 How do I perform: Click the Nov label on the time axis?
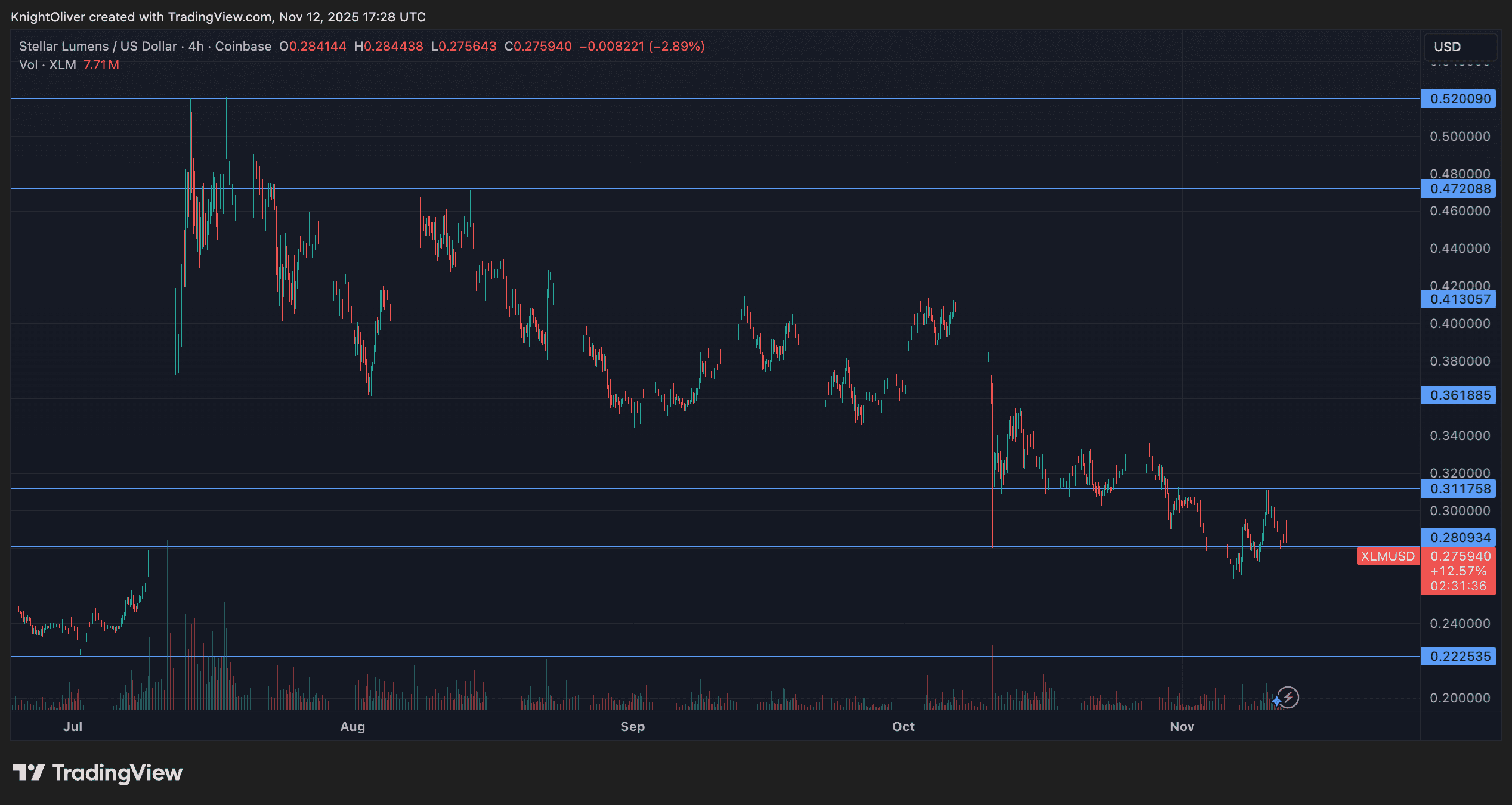click(1182, 727)
